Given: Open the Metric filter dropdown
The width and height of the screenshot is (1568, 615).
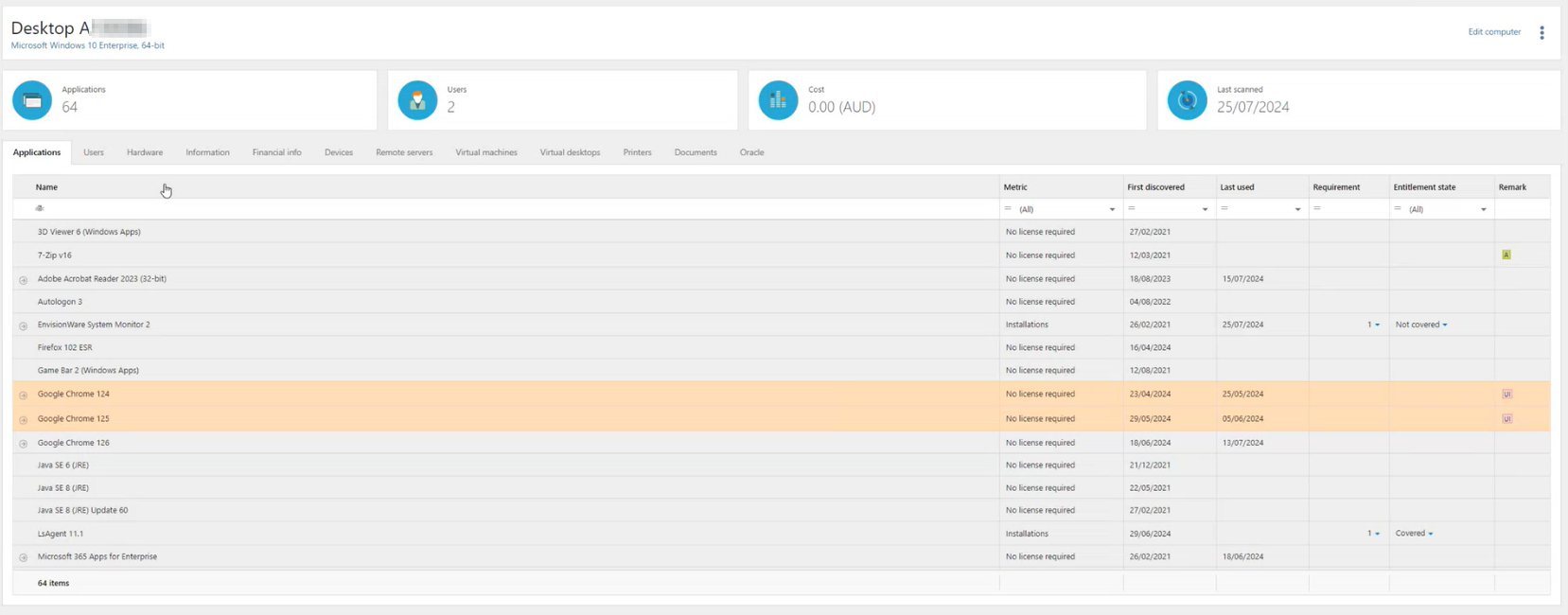Looking at the screenshot, I should pos(1112,209).
